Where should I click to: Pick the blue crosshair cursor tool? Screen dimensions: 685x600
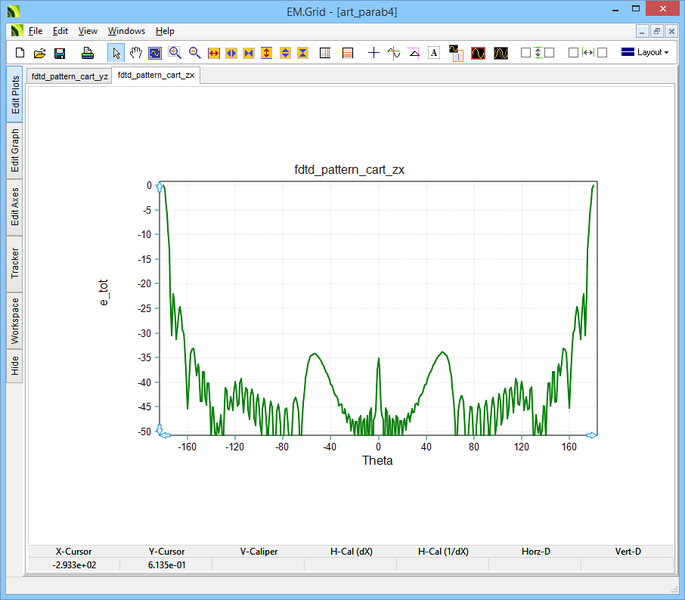(x=374, y=52)
